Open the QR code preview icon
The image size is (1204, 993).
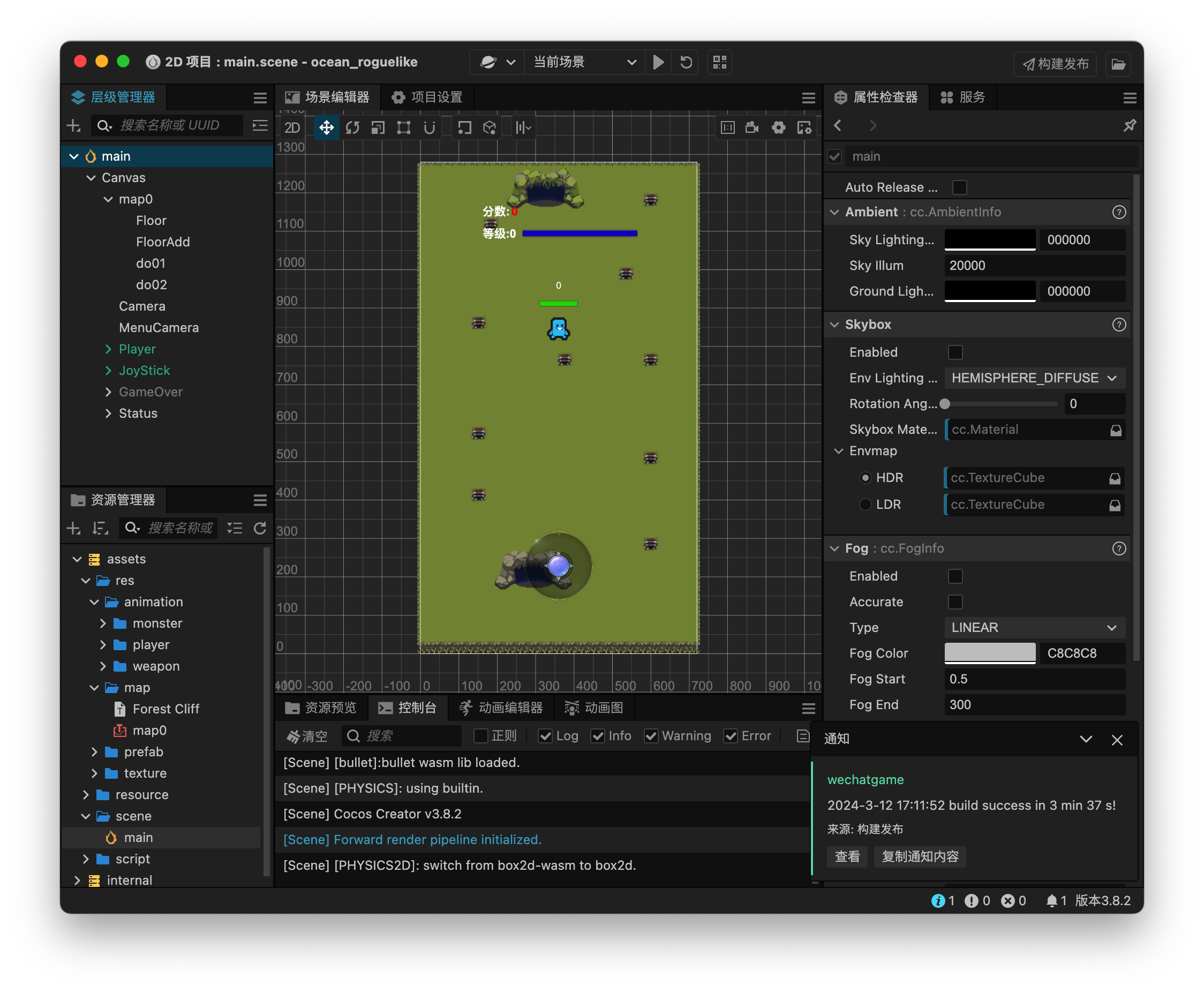[720, 62]
